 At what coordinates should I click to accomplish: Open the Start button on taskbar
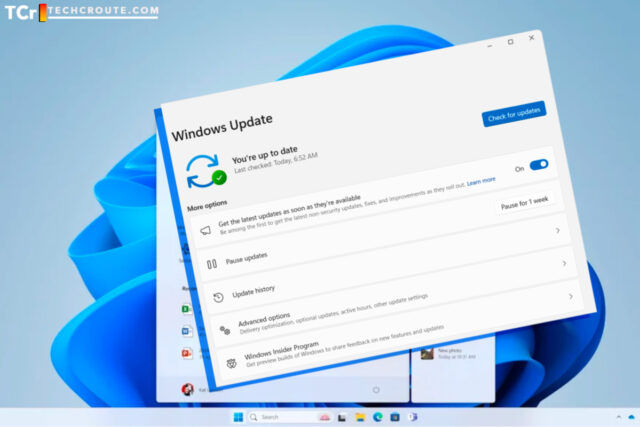238,417
